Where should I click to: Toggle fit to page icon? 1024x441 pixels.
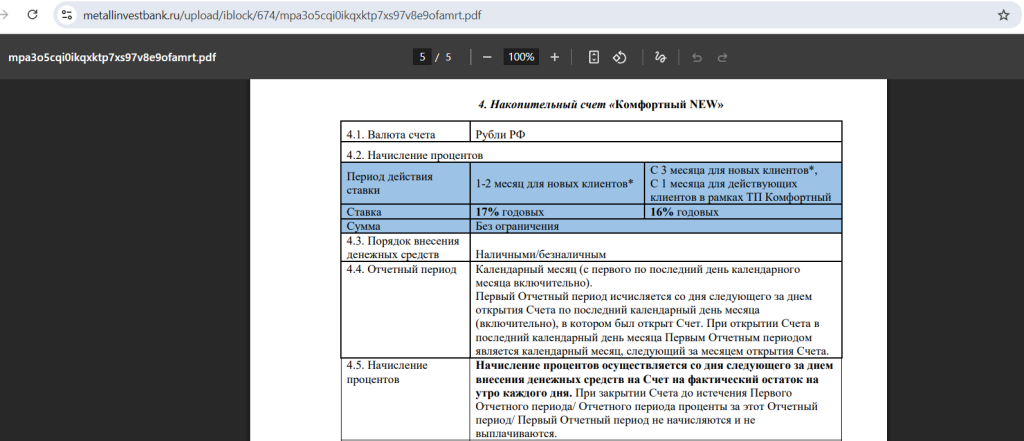594,57
